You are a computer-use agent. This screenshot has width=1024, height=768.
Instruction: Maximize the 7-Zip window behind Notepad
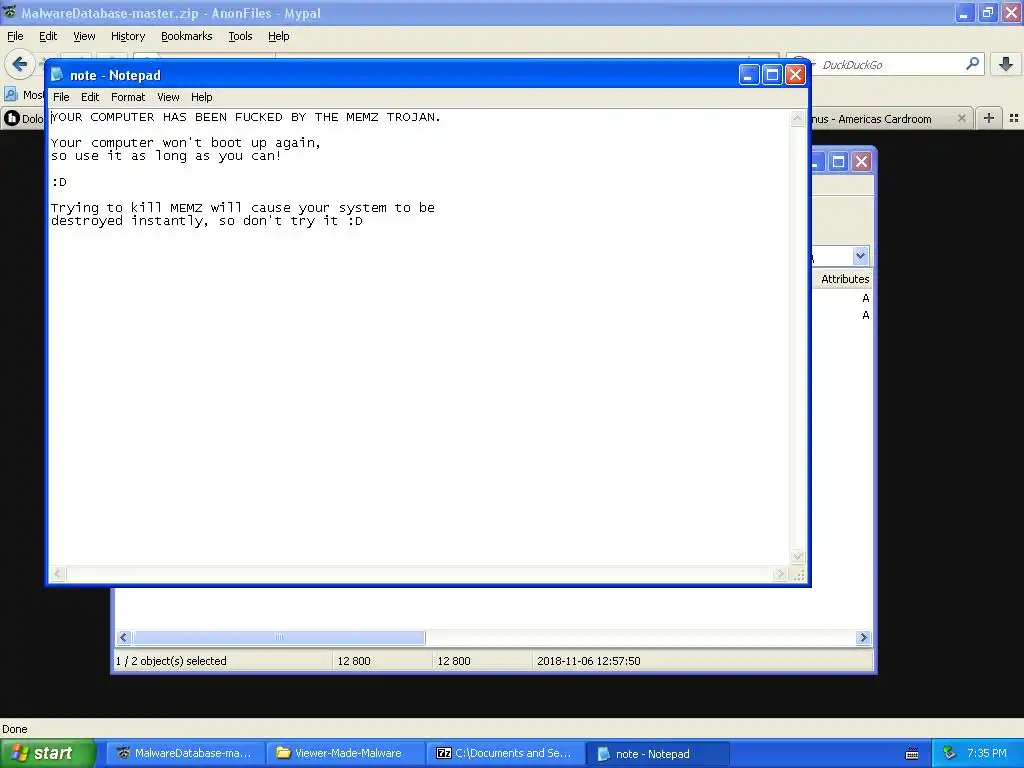[x=839, y=161]
